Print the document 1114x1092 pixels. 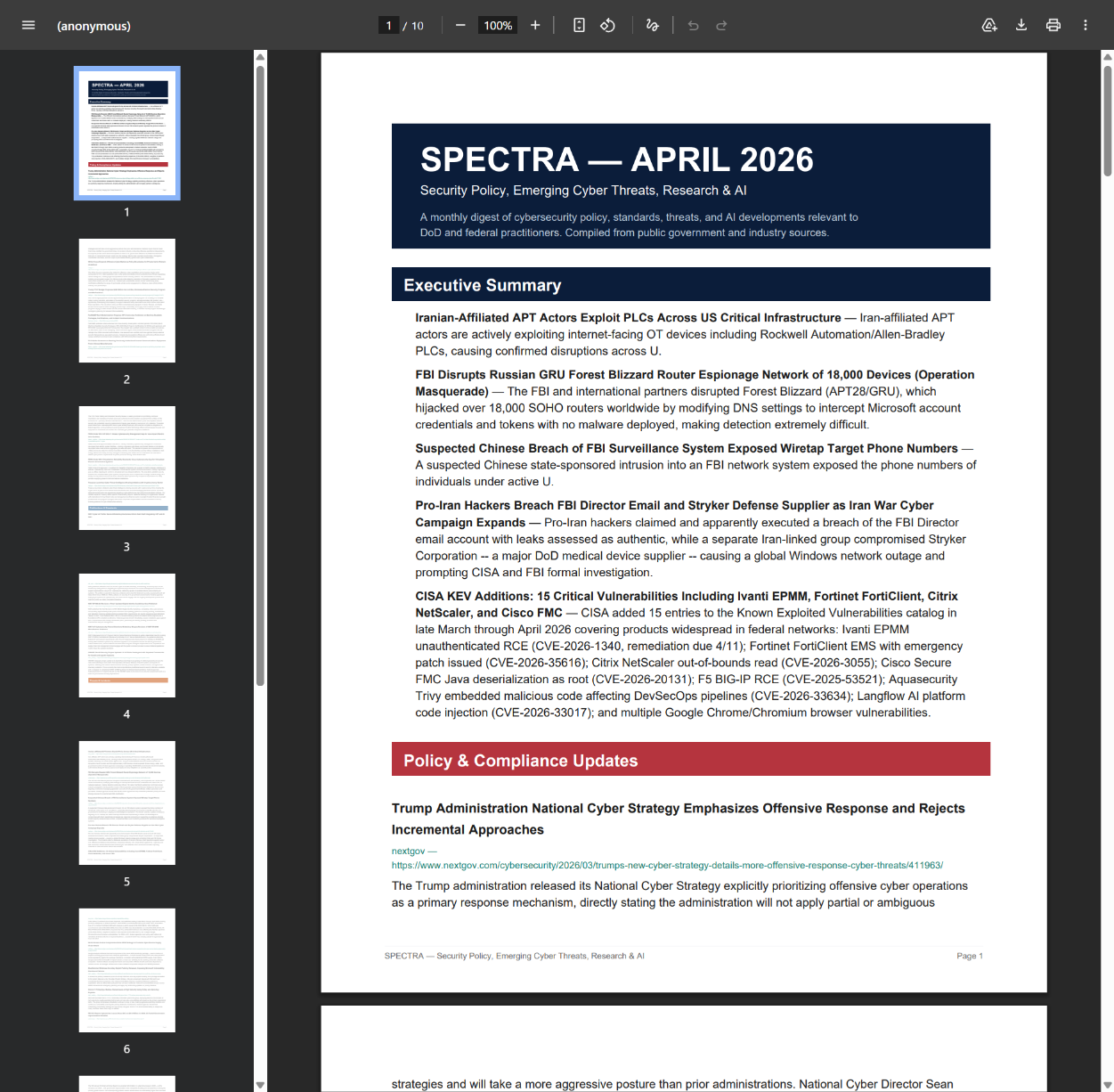pyautogui.click(x=1053, y=25)
